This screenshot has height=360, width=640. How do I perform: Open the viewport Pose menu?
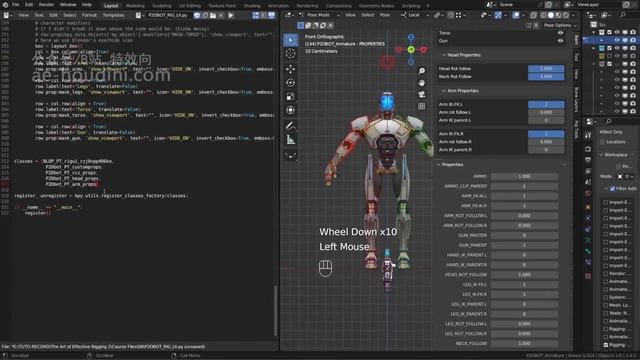click(385, 15)
